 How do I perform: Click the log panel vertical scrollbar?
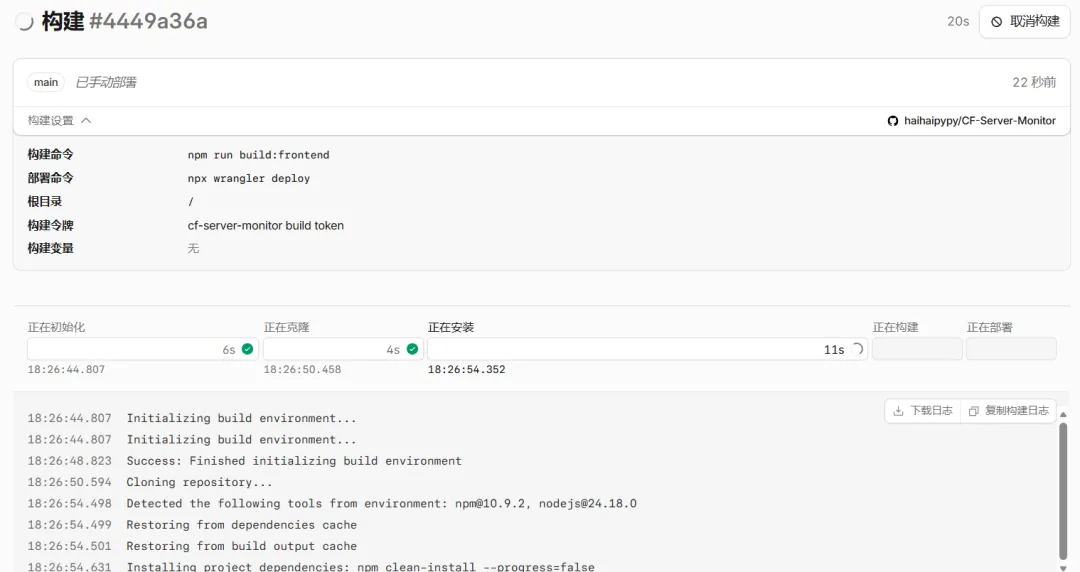(x=1063, y=489)
